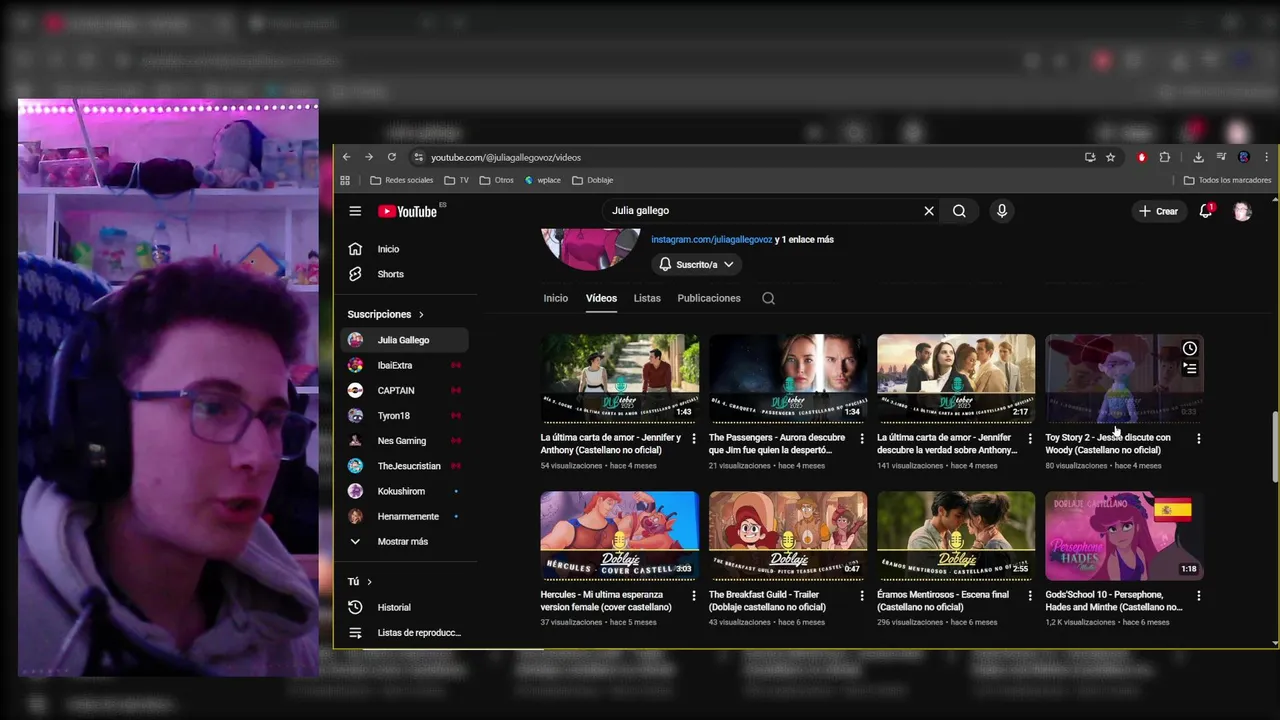Open Tyron18 subscription

[x=404, y=415]
